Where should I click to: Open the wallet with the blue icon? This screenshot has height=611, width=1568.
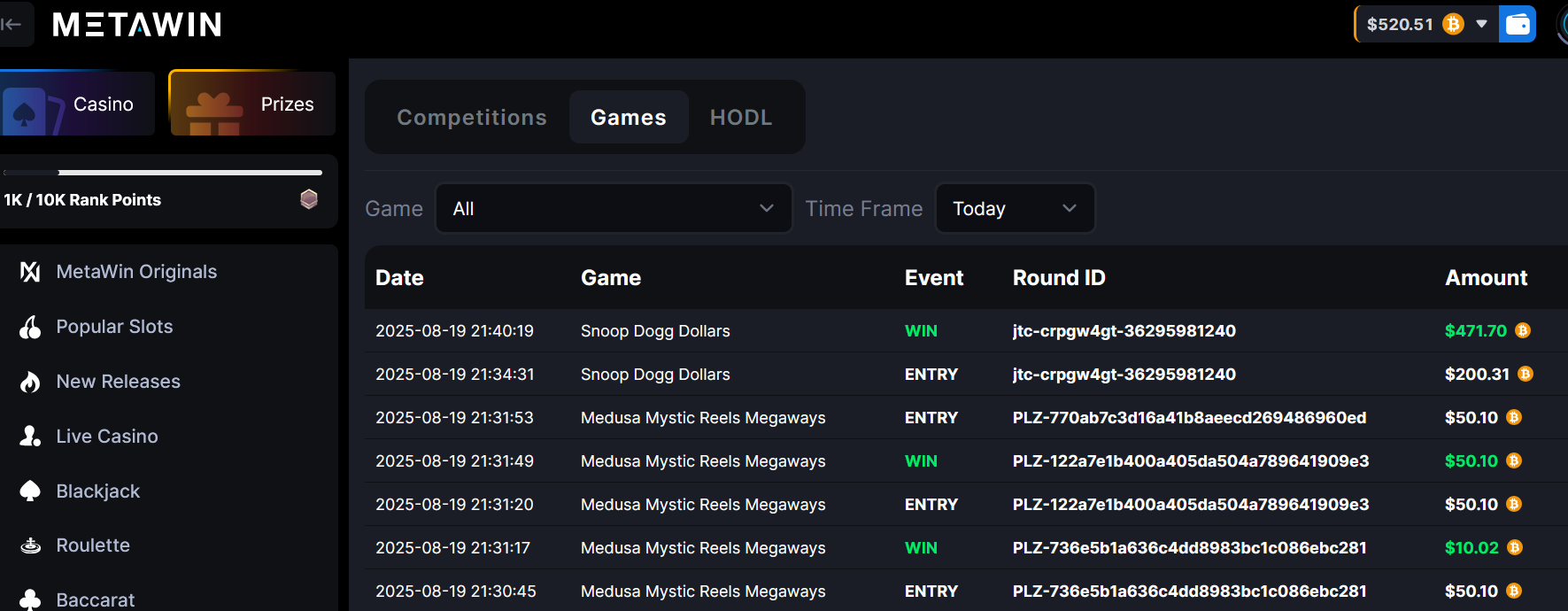point(1518,24)
